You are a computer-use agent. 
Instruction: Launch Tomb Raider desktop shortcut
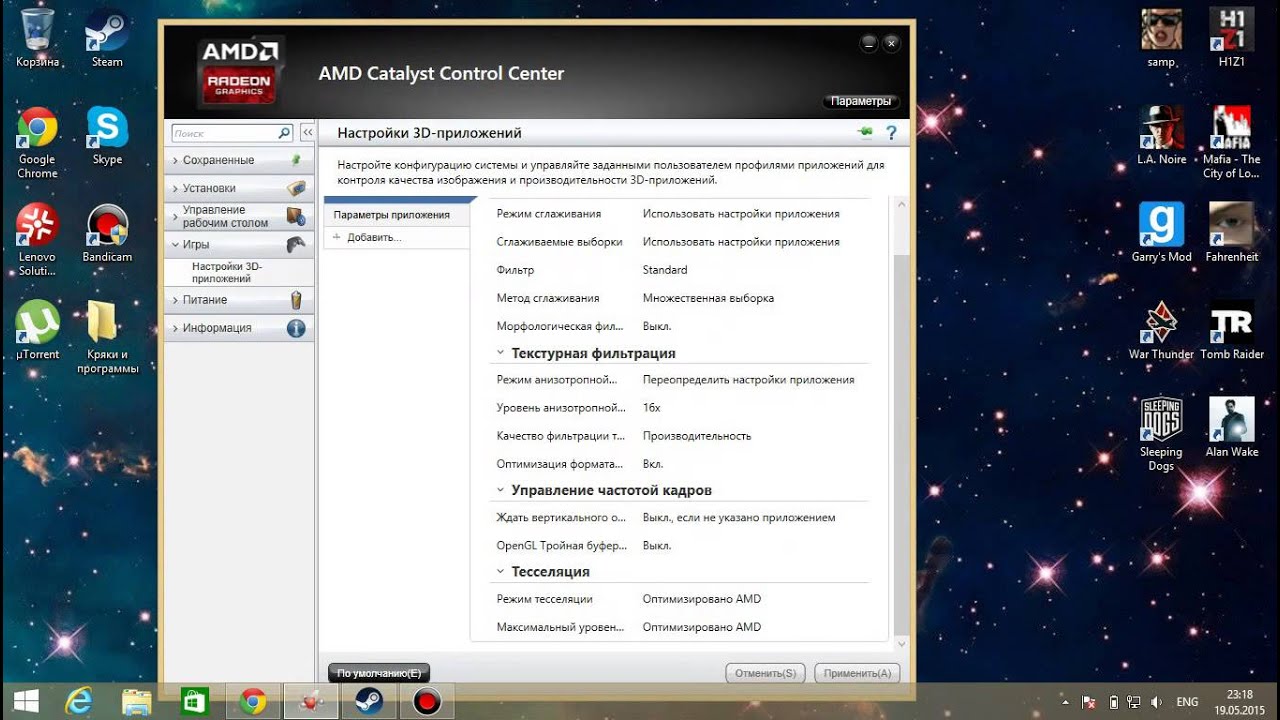(1231, 331)
